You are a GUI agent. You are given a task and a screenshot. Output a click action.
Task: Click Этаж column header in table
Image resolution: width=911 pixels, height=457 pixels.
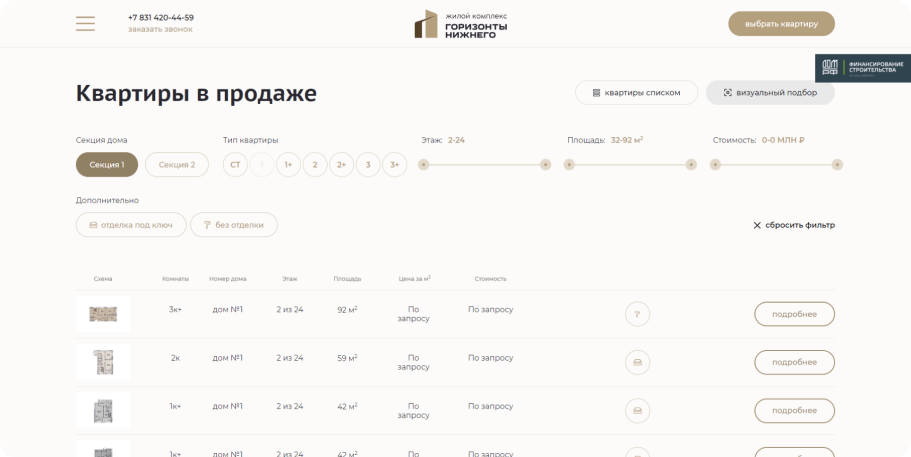(290, 279)
